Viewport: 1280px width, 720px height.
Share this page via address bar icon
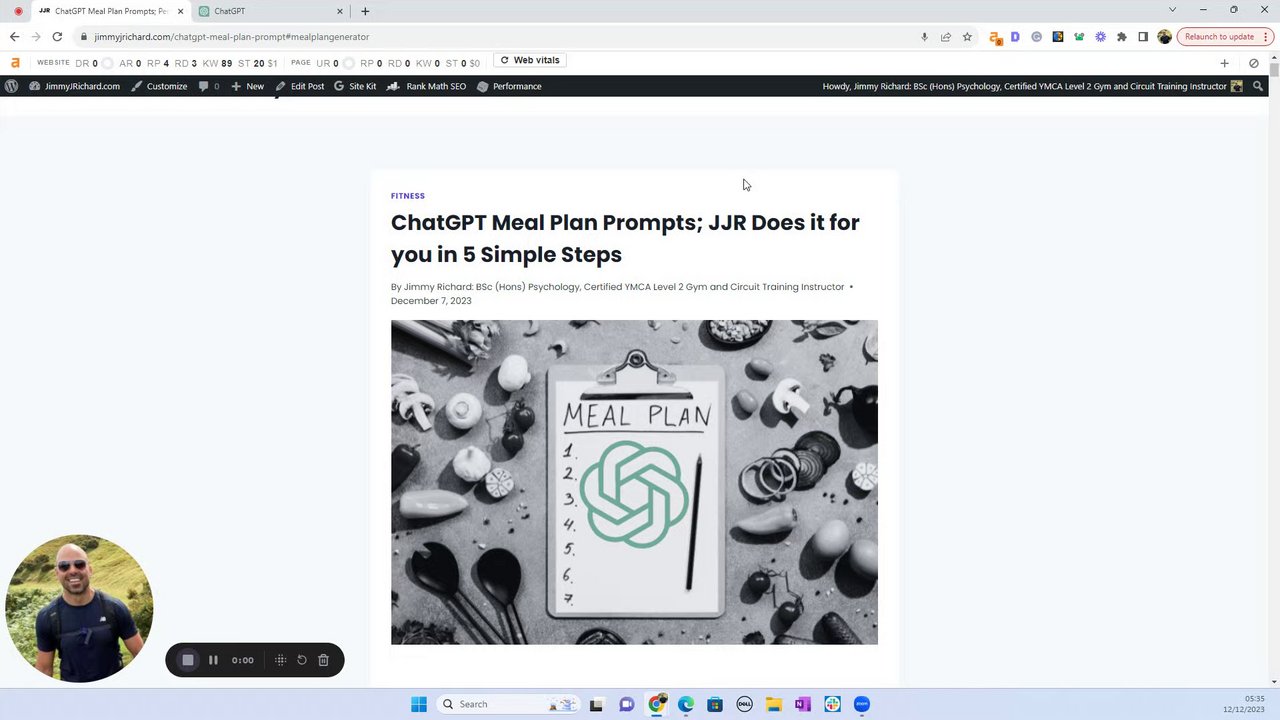click(x=945, y=37)
